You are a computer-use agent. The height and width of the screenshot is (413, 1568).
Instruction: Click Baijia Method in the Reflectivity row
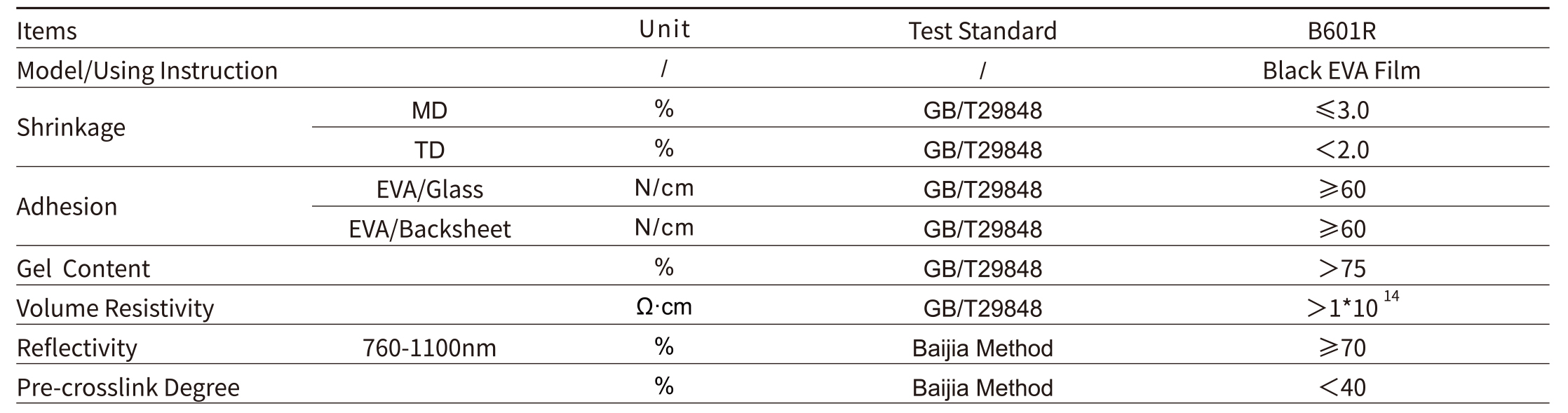982,348
